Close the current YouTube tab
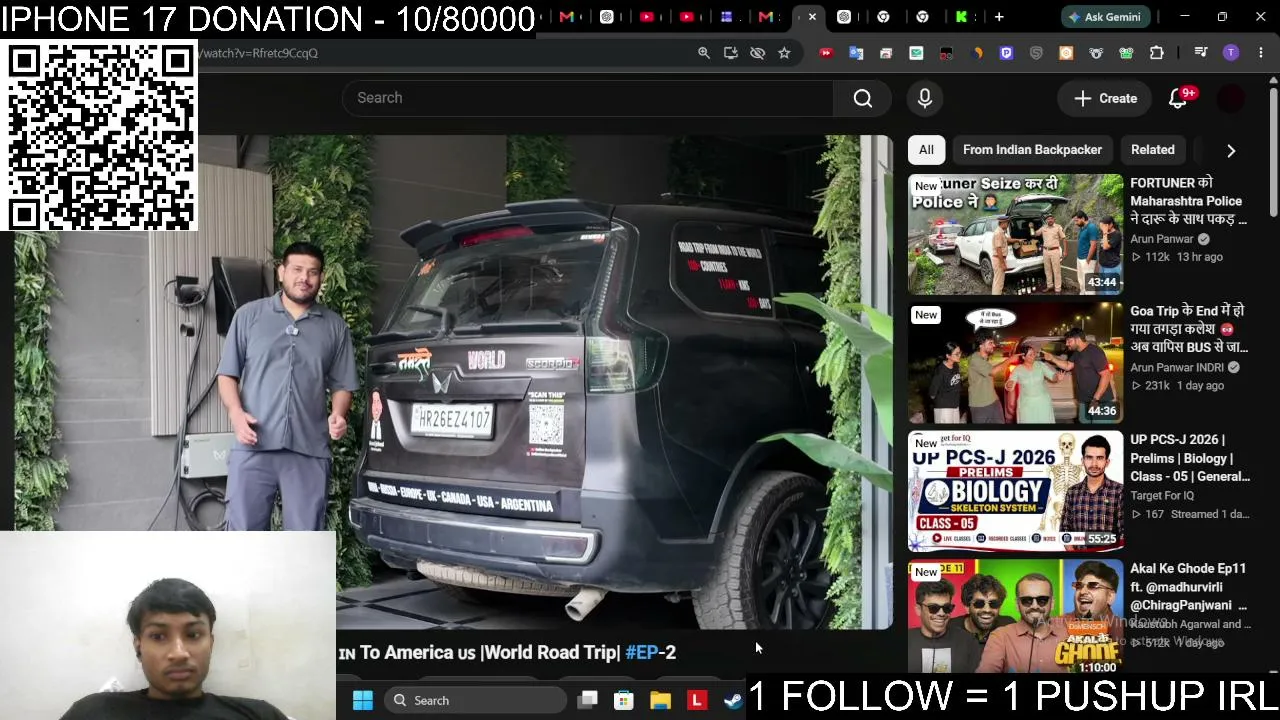The image size is (1280, 720). 812,17
